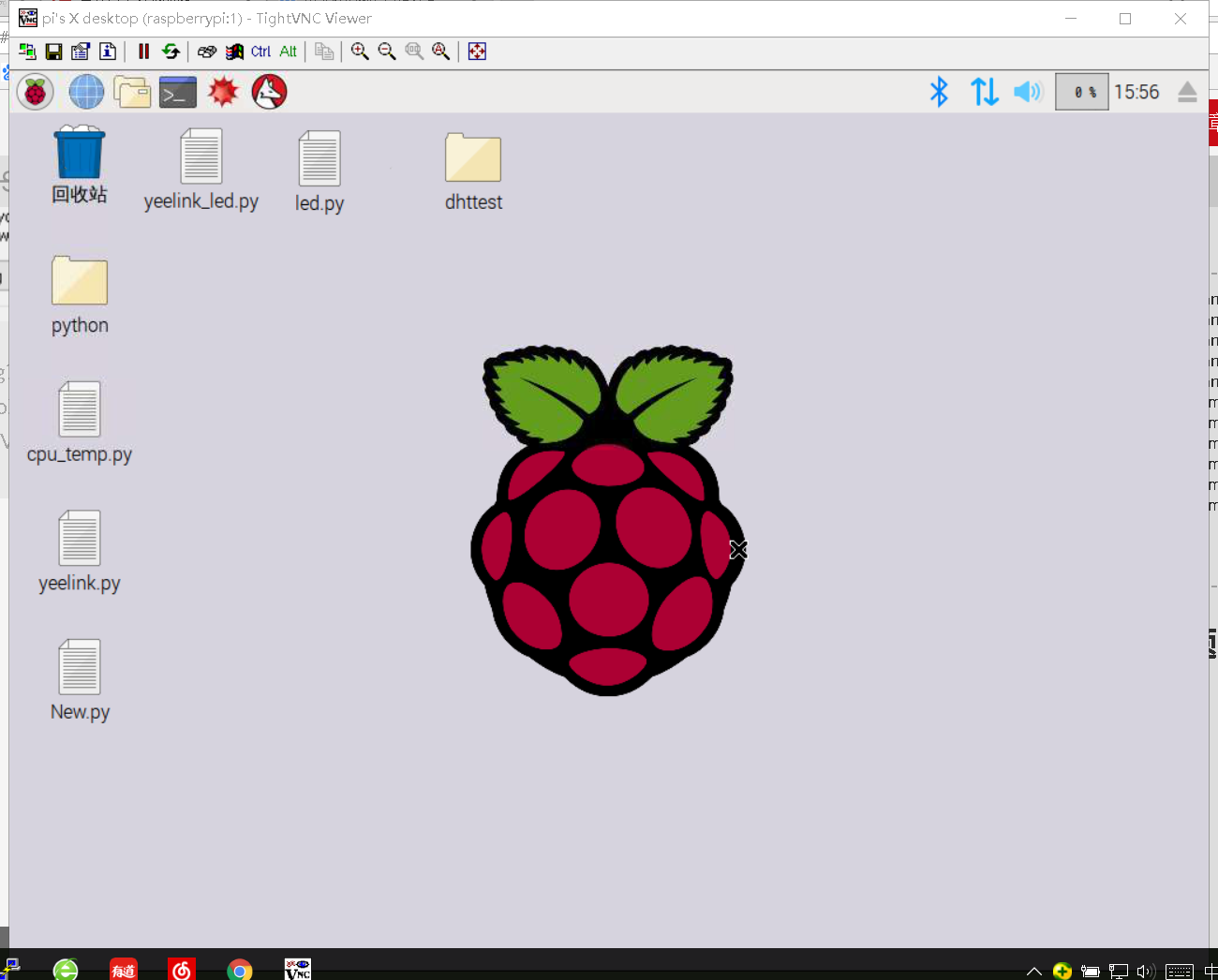
Task: Toggle the Alt key button
Action: (x=288, y=52)
